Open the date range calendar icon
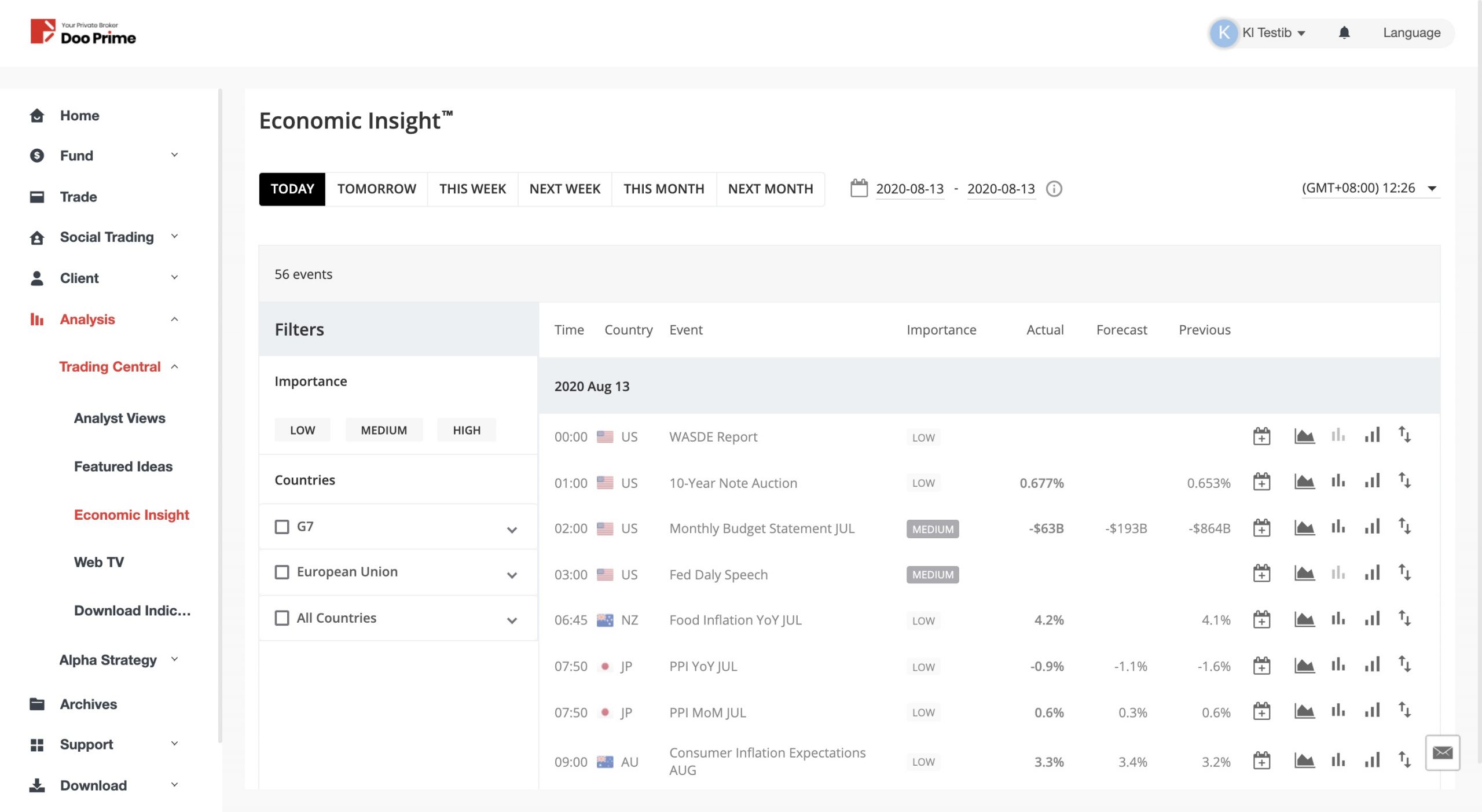 pyautogui.click(x=859, y=188)
